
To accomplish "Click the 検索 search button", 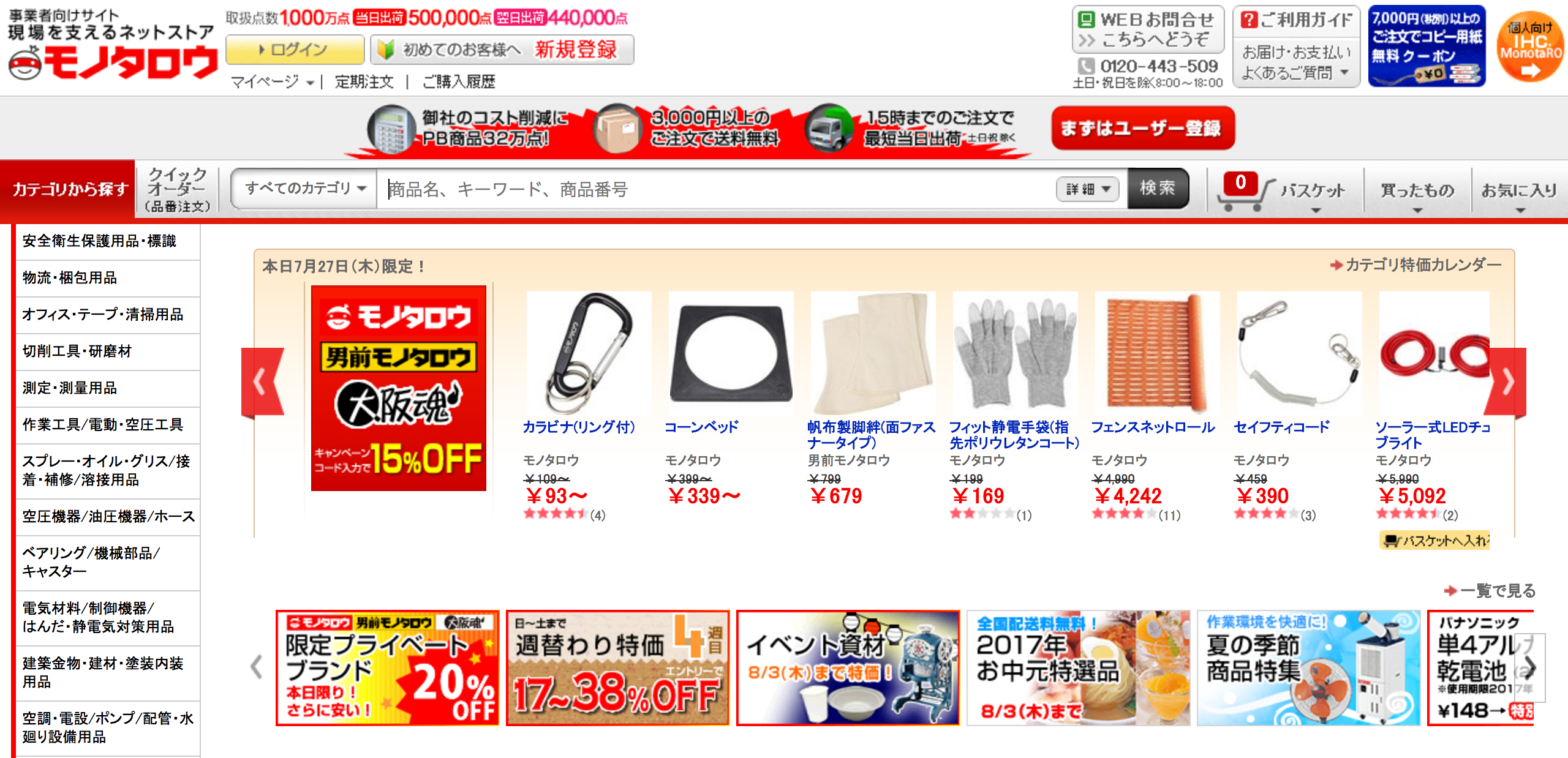I will click(1158, 189).
